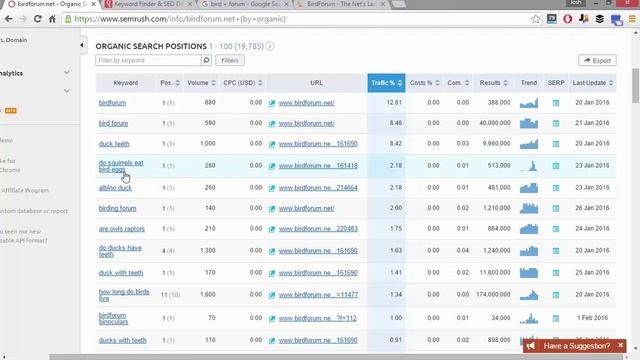View SERP snapshot for duck teeth keyword
640x360 pixels.
coord(556,144)
